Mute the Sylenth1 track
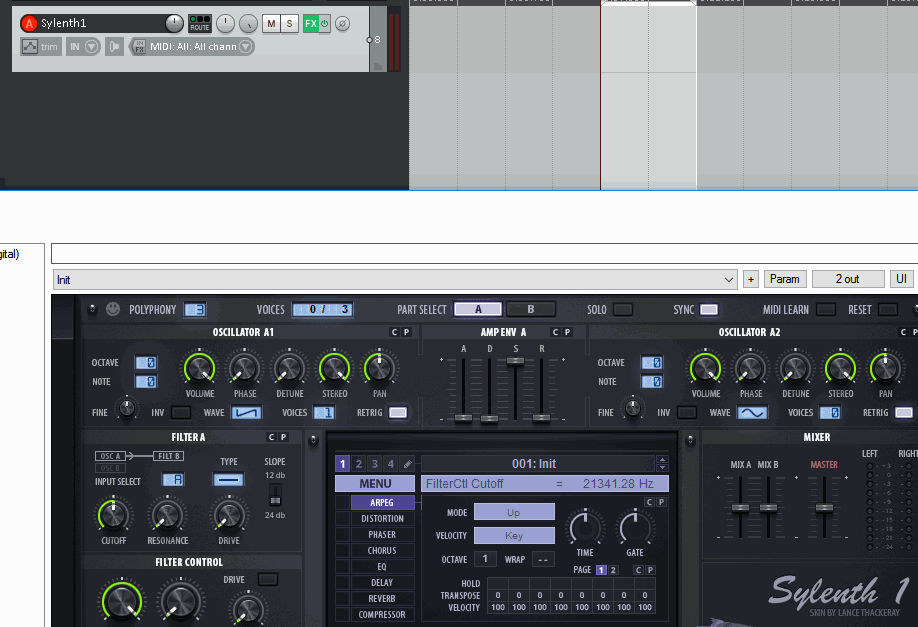Image resolution: width=918 pixels, height=627 pixels. tap(271, 23)
